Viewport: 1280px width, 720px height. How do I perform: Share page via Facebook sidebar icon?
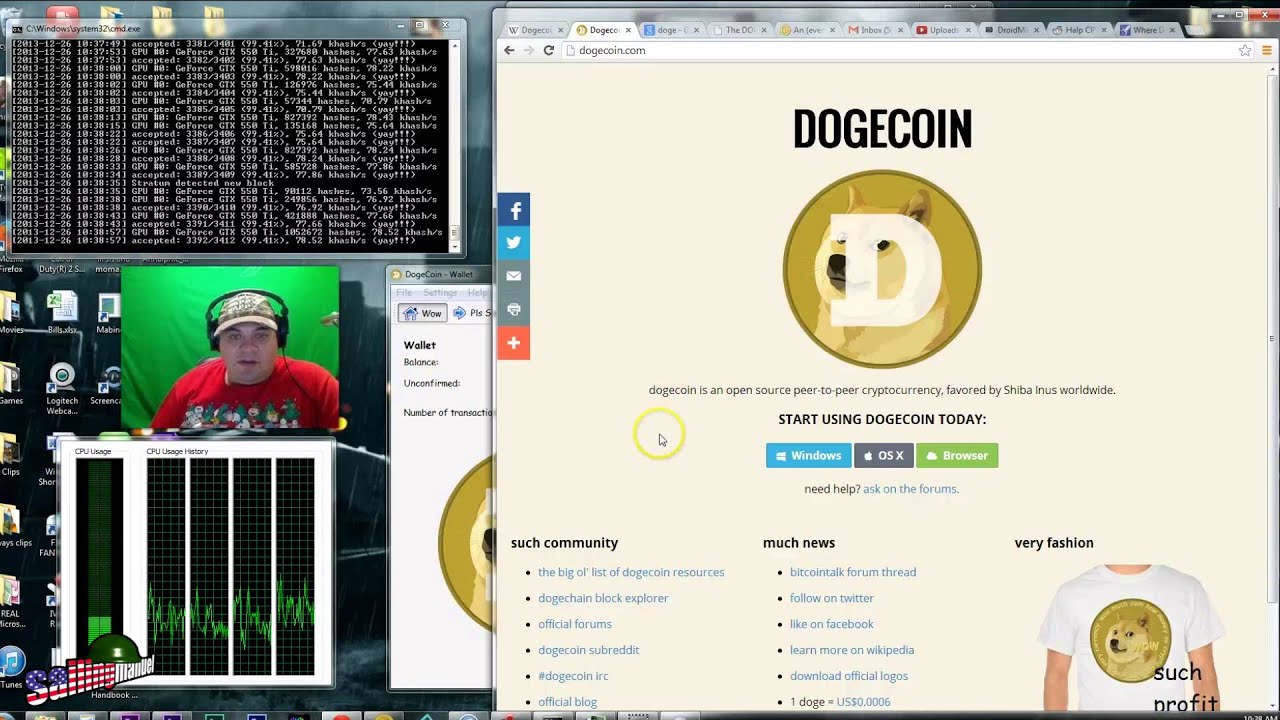514,211
